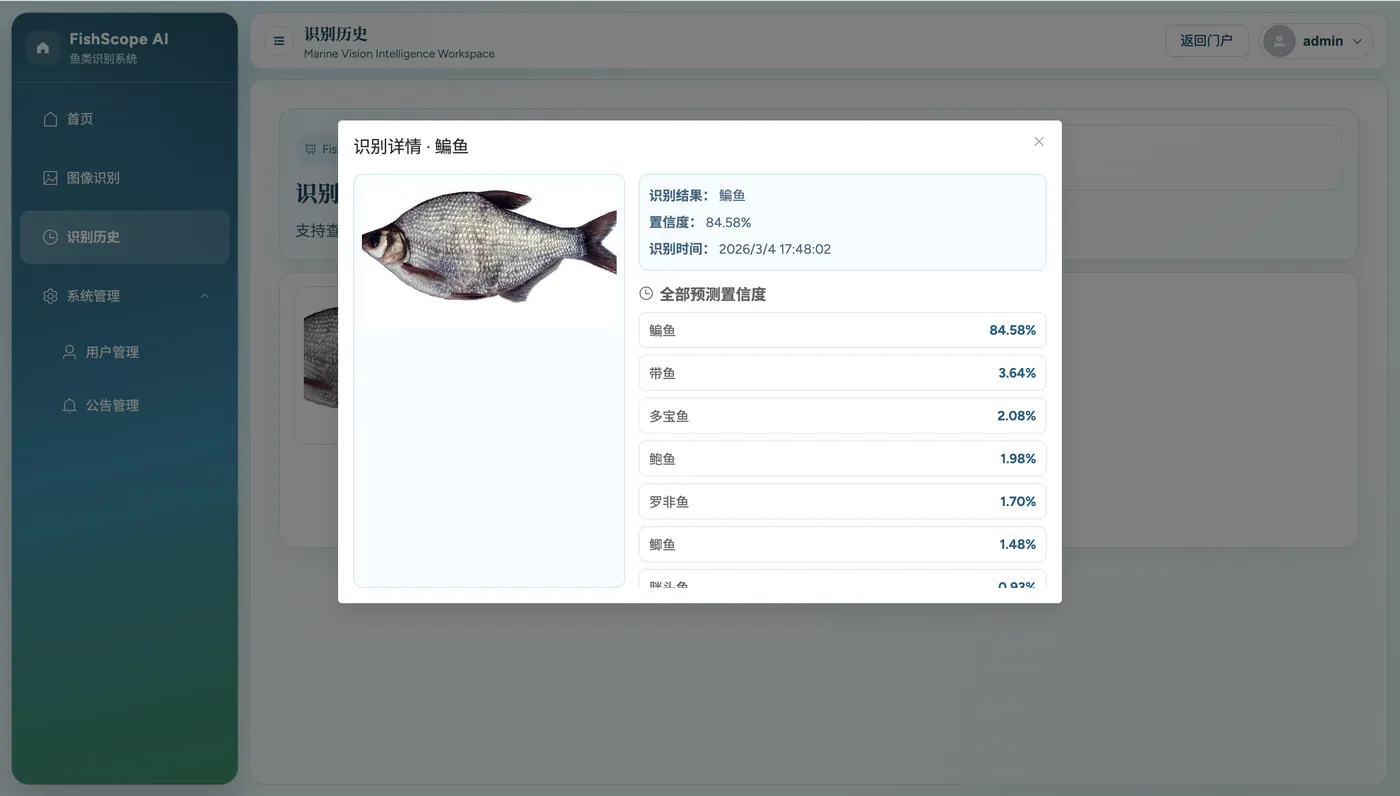Close the 识别详情 dialog

[1038, 141]
